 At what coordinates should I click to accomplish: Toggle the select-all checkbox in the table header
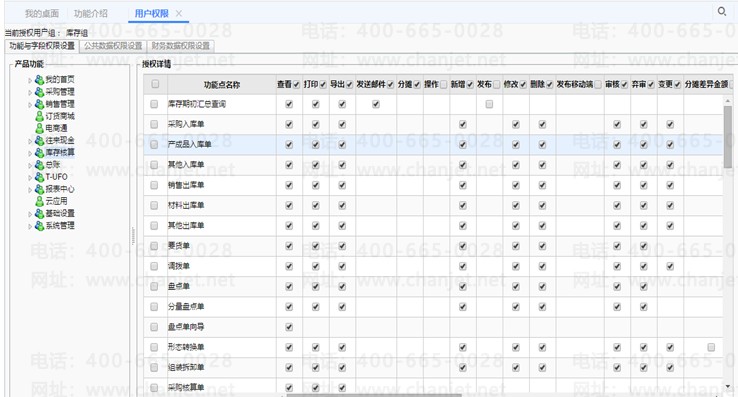(x=155, y=84)
